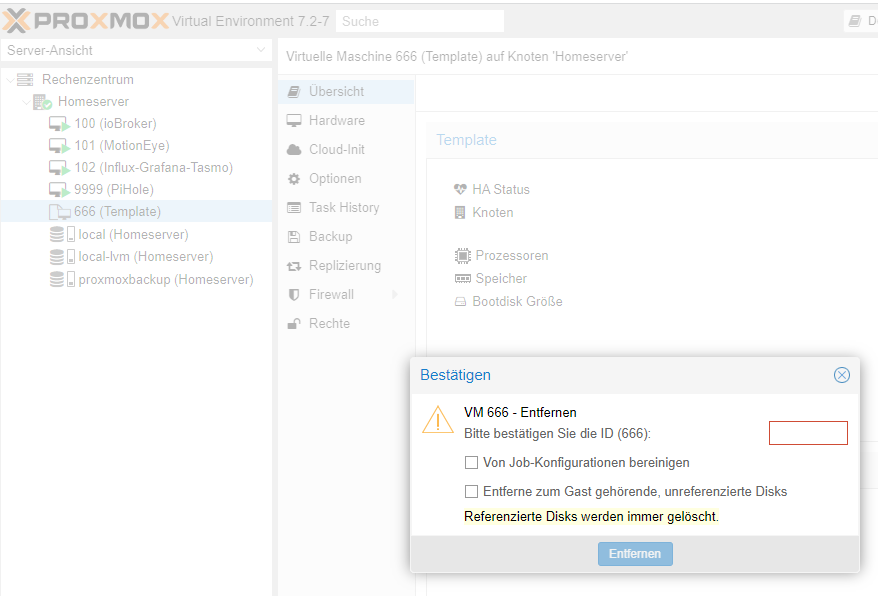The width and height of the screenshot is (878, 596).
Task: Click the local-lvm storage icon
Action: coord(62,257)
